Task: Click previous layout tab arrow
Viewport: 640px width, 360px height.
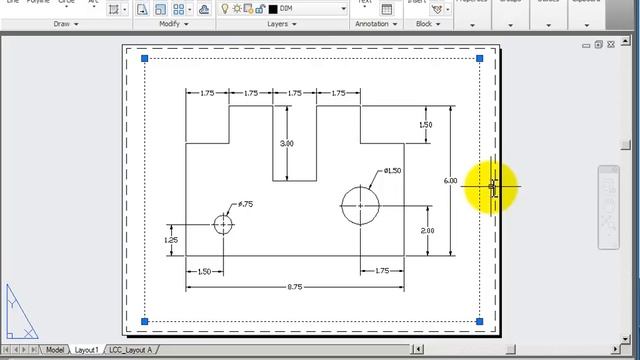Action: 16,350
